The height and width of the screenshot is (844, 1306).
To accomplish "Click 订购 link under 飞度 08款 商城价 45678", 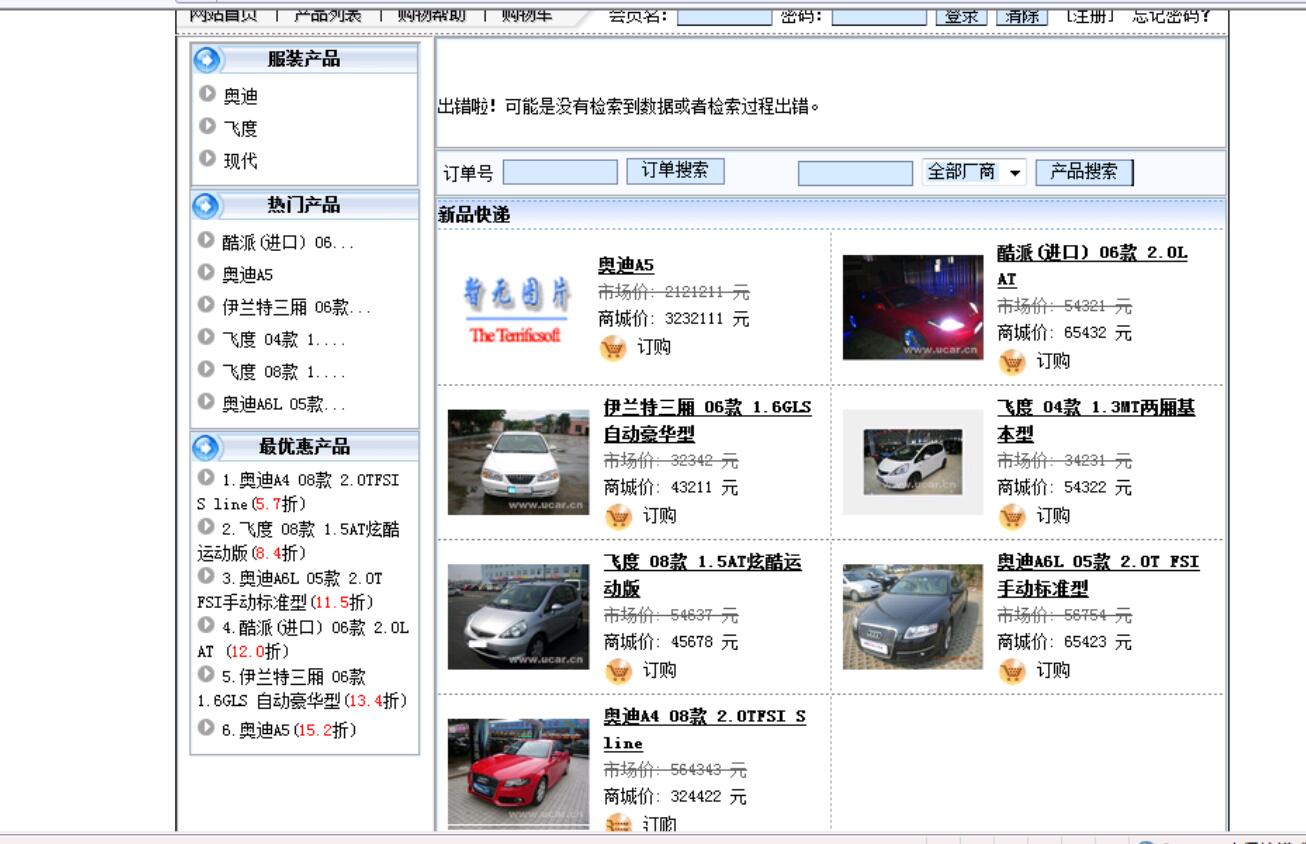I will click(x=660, y=670).
